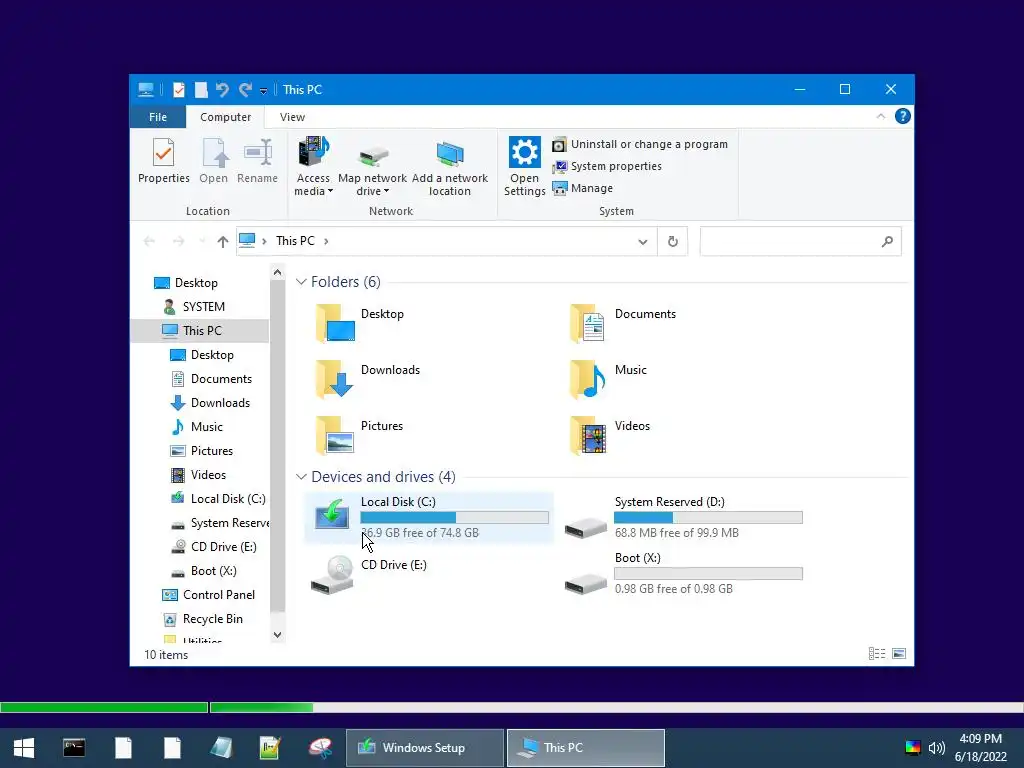Open Properties in the Location ribbon group

(163, 161)
